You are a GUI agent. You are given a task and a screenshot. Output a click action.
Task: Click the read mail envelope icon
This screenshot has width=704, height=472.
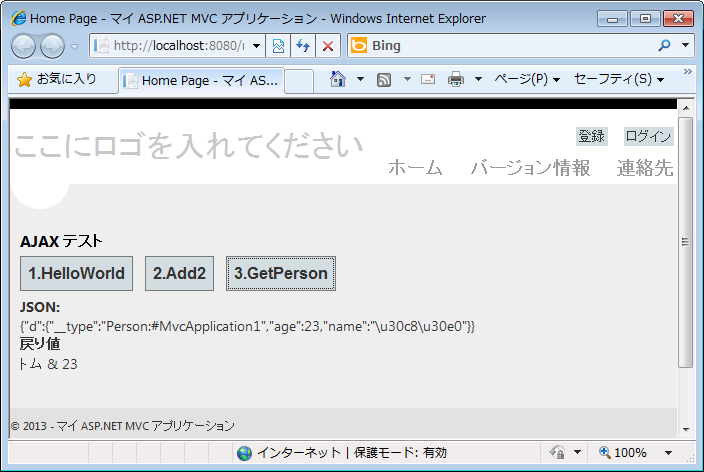(x=428, y=79)
